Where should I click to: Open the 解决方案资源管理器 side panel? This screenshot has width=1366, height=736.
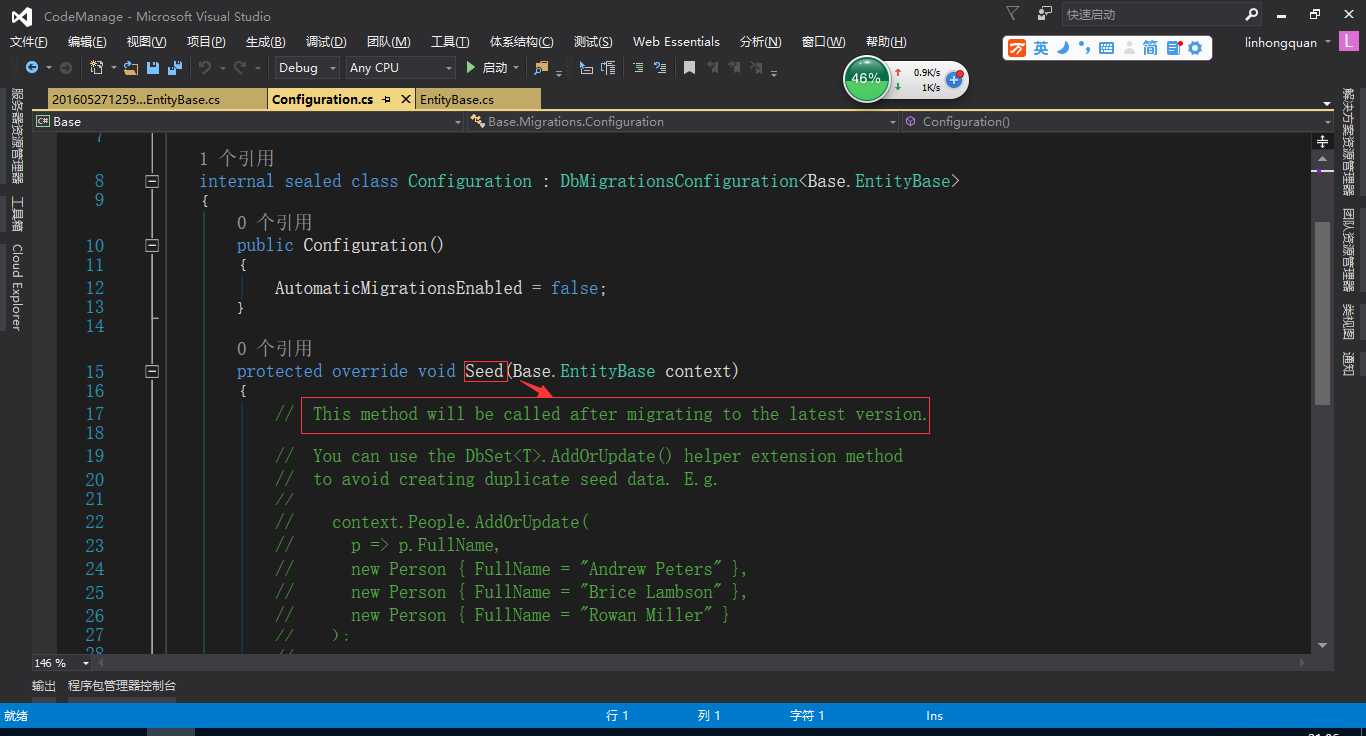[x=1349, y=143]
